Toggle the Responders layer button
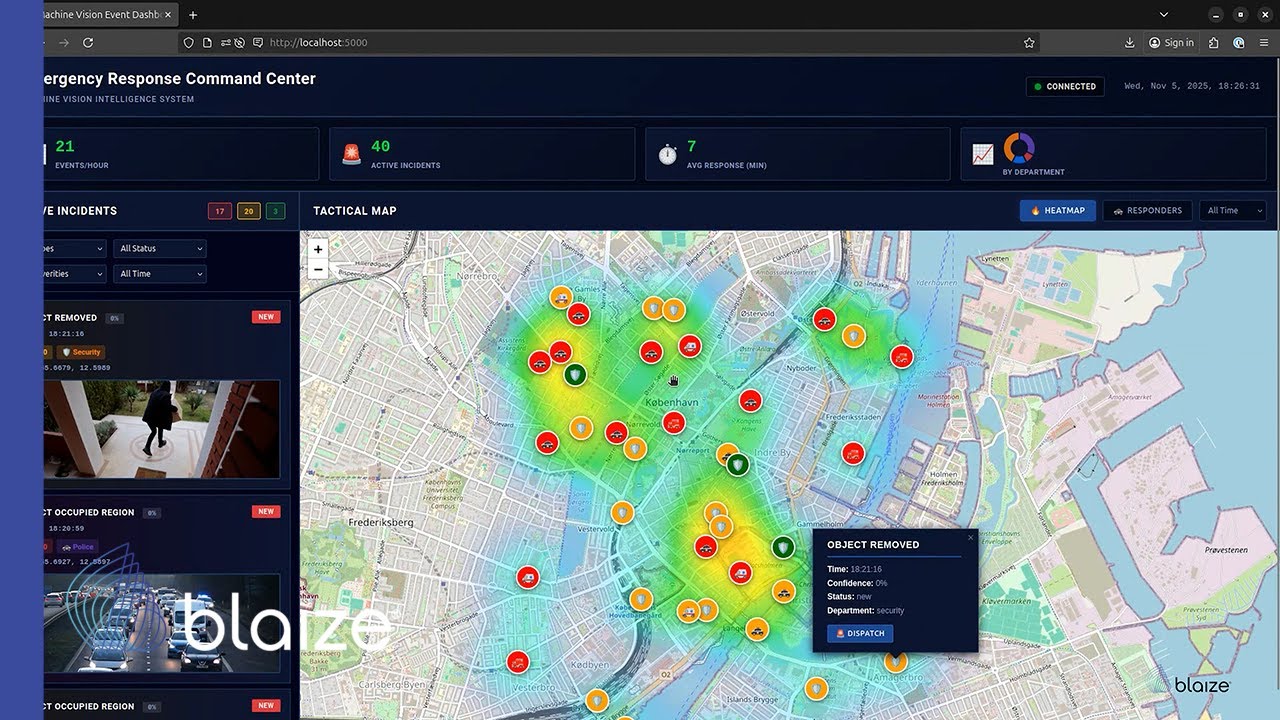1280x720 pixels. (x=1147, y=211)
